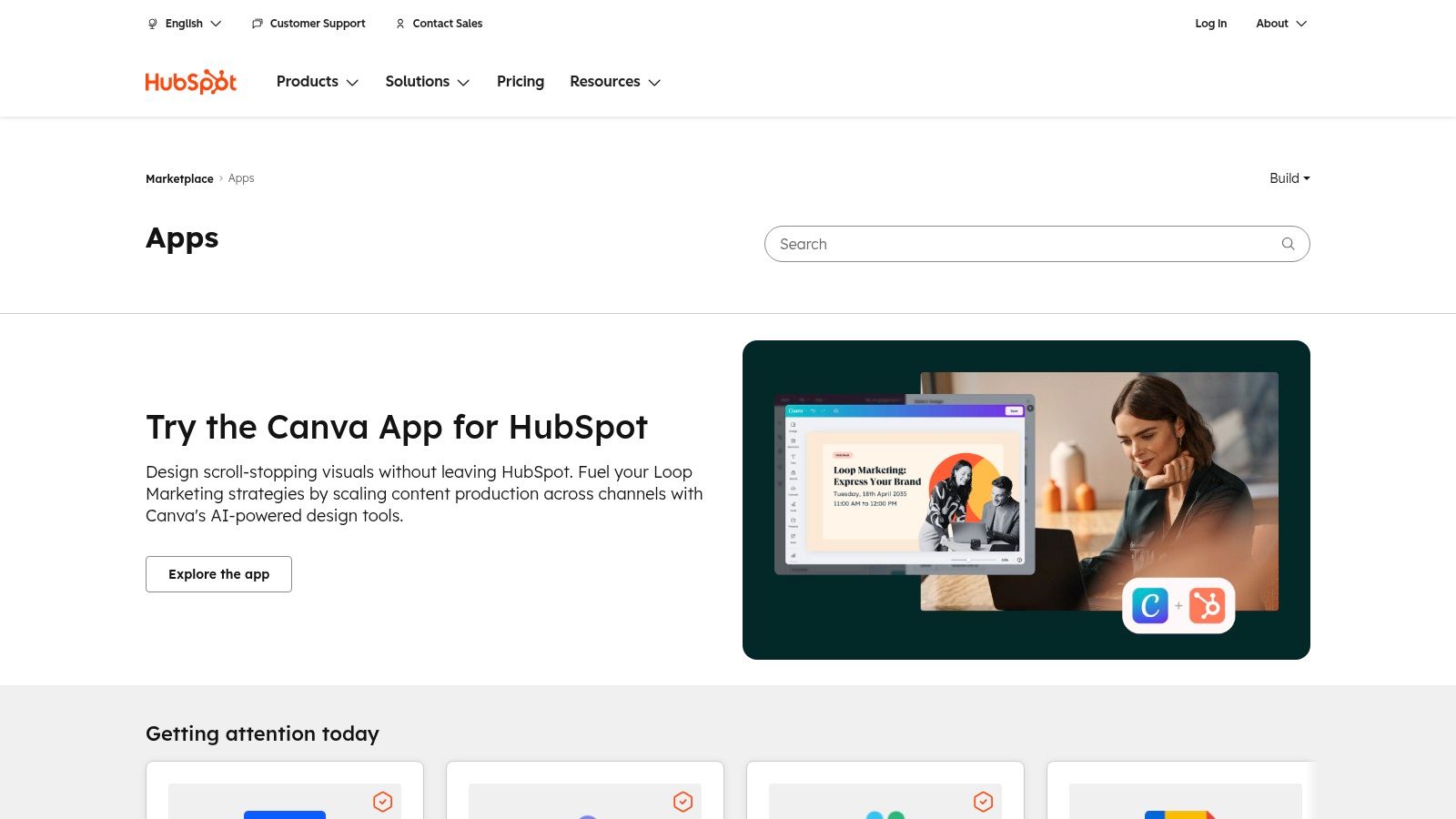
Task: Click the language globe icon
Action: coord(151,24)
